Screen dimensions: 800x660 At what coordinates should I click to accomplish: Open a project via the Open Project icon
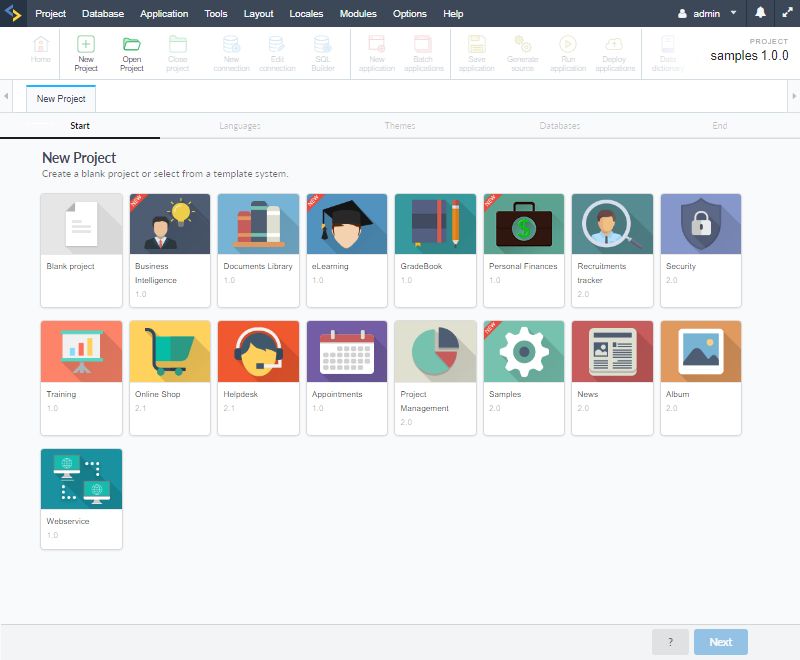tap(131, 52)
